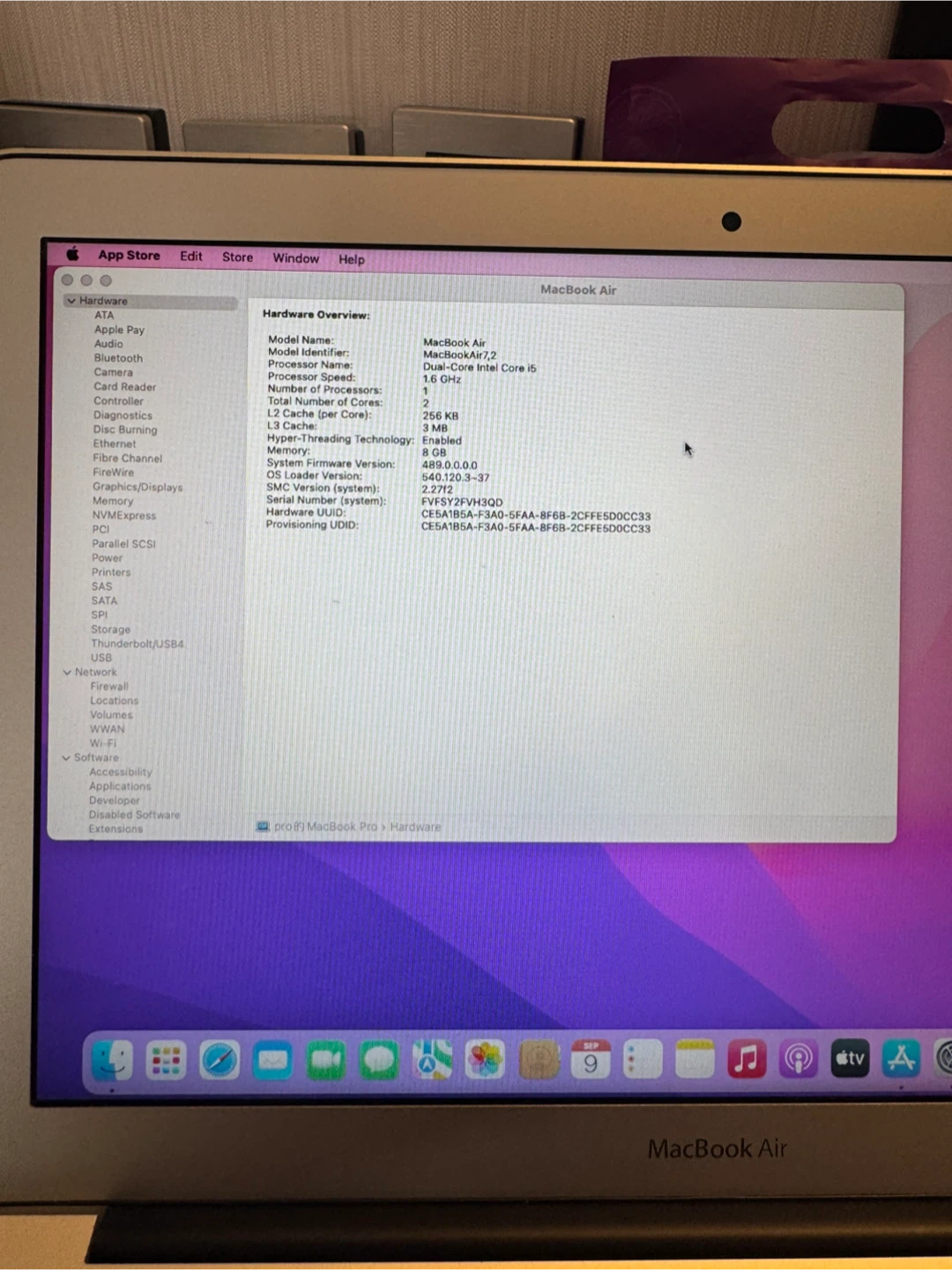Click the serial number FVFSY2FVH3QD

coord(462,502)
